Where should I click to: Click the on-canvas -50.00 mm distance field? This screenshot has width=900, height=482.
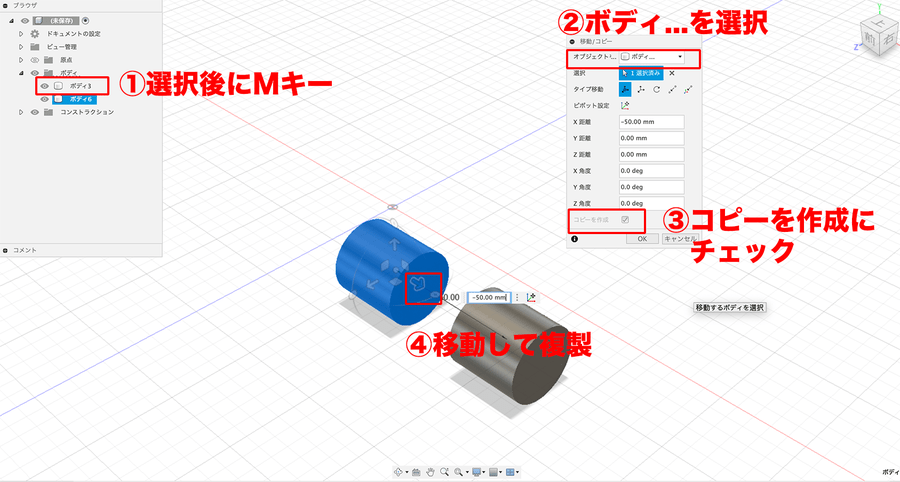pos(488,297)
